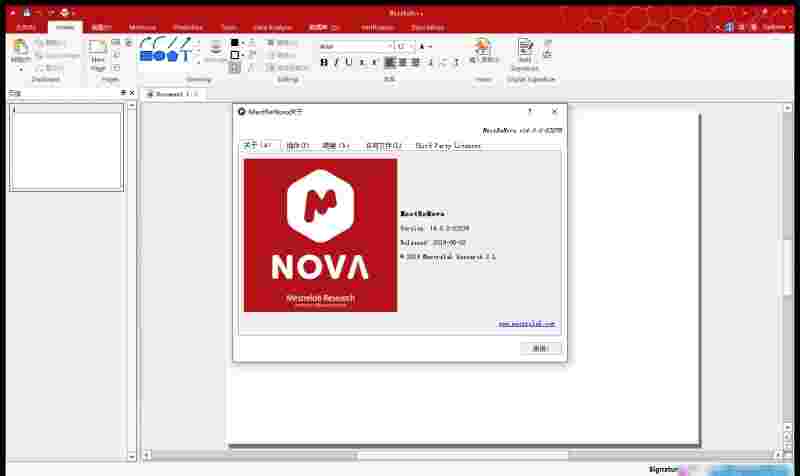Toggle Italic formatting

pos(336,62)
